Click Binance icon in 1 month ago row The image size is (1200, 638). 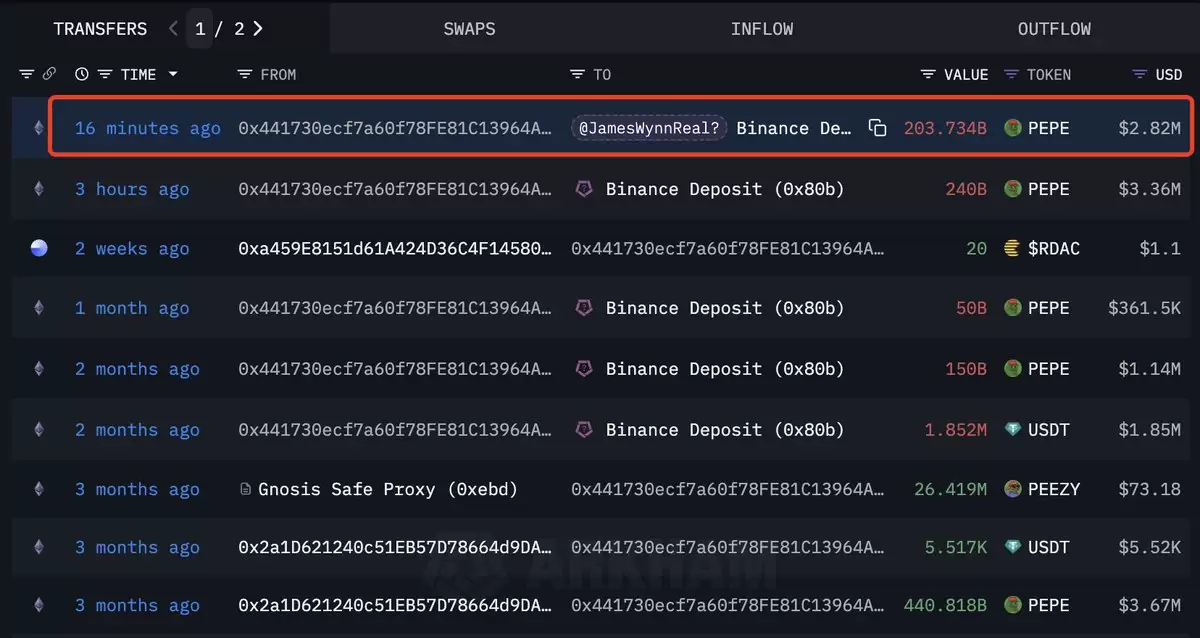click(584, 308)
